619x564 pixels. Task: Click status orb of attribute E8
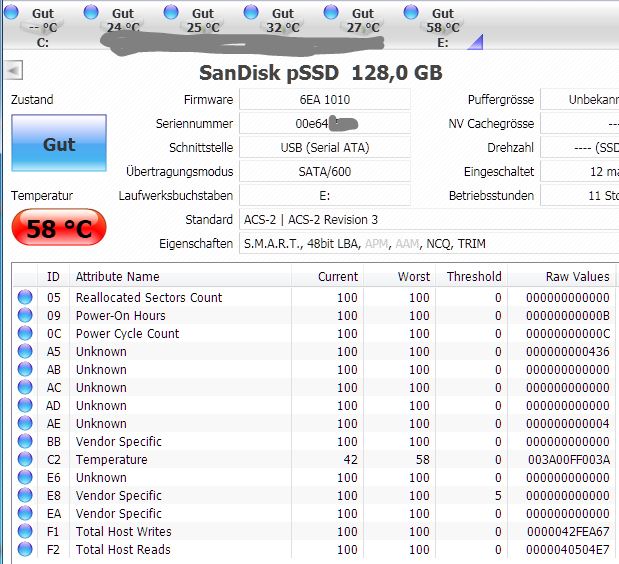[x=25, y=495]
